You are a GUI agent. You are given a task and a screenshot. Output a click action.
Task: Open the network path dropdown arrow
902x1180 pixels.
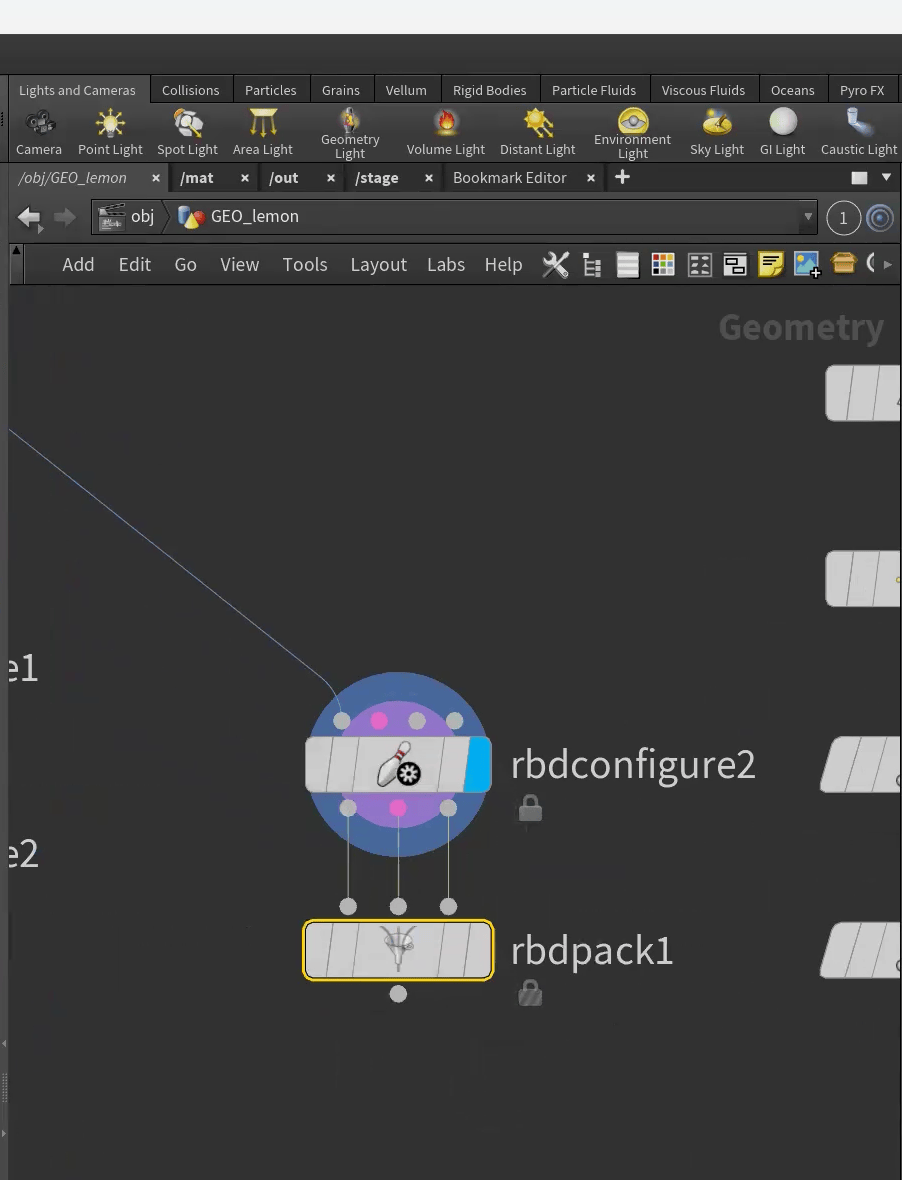coord(807,217)
